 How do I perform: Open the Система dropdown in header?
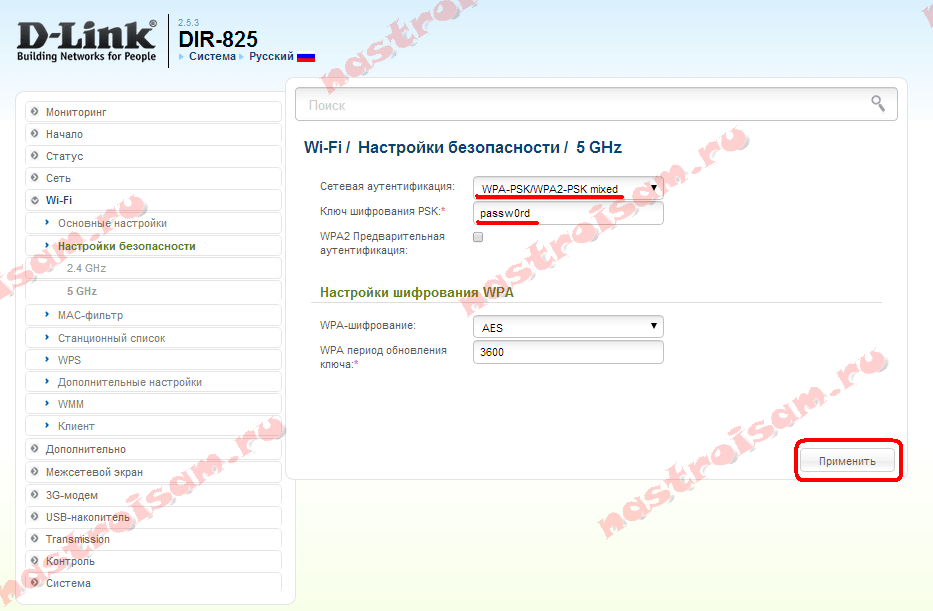click(x=211, y=57)
